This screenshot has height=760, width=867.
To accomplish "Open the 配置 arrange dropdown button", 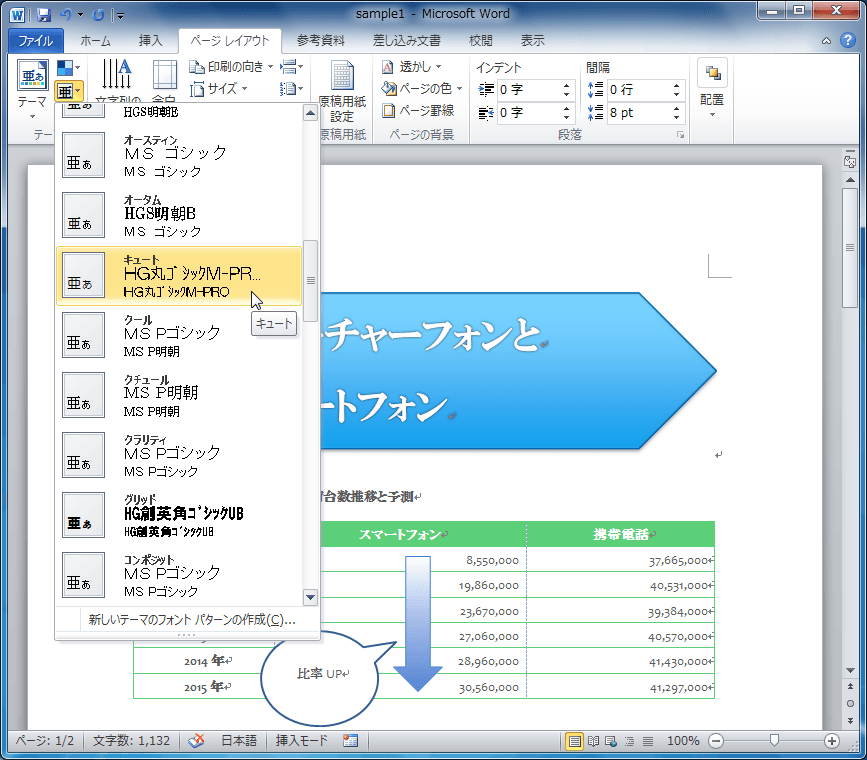I will pyautogui.click(x=712, y=89).
